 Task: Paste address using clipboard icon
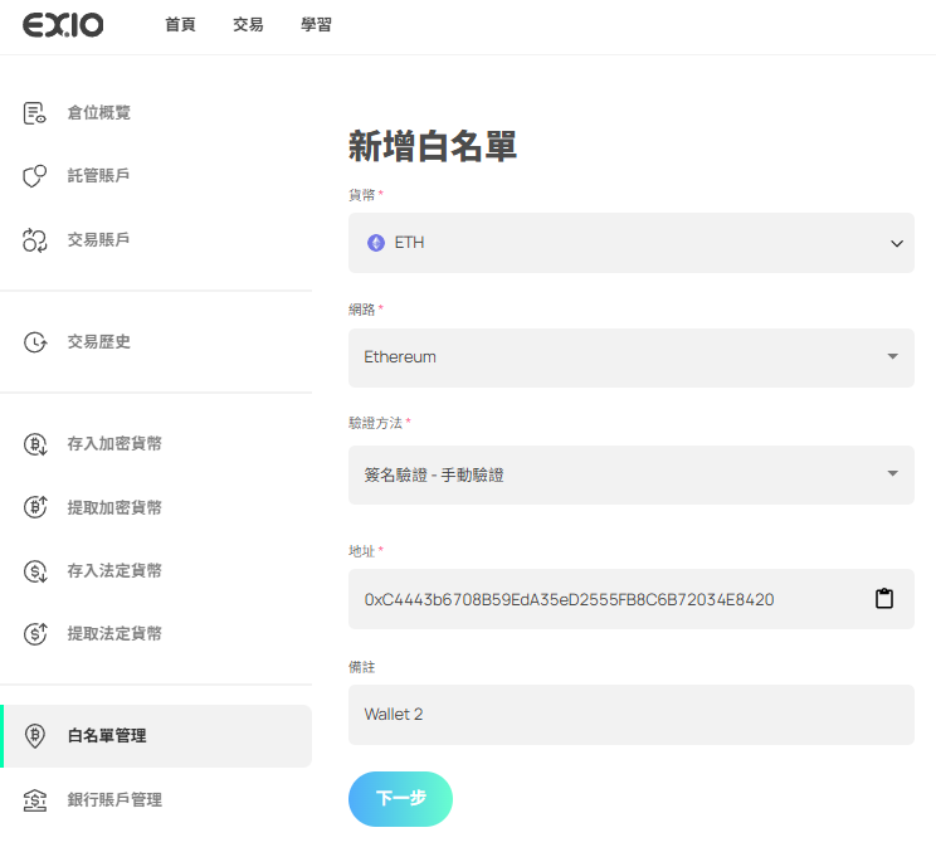point(884,599)
